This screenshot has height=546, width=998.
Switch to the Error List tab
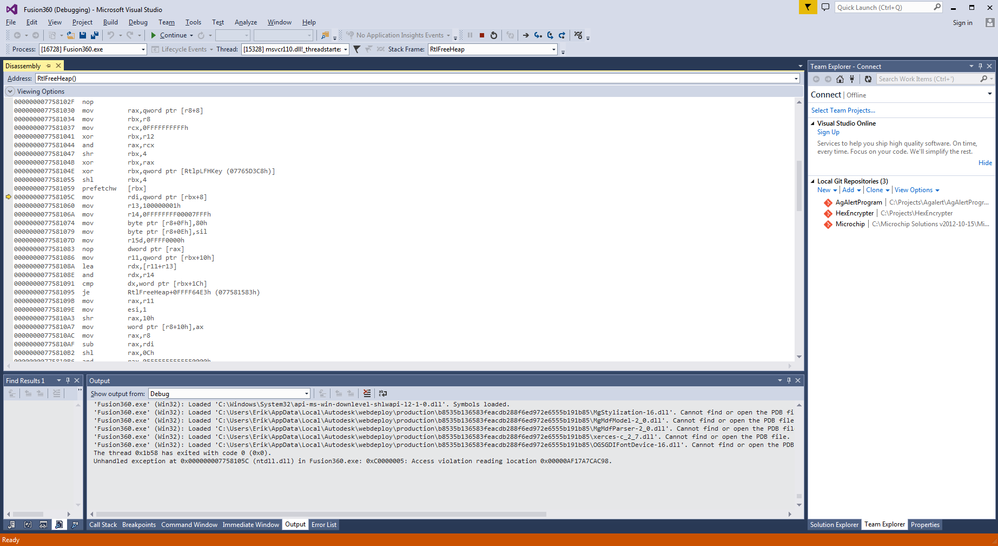point(324,525)
